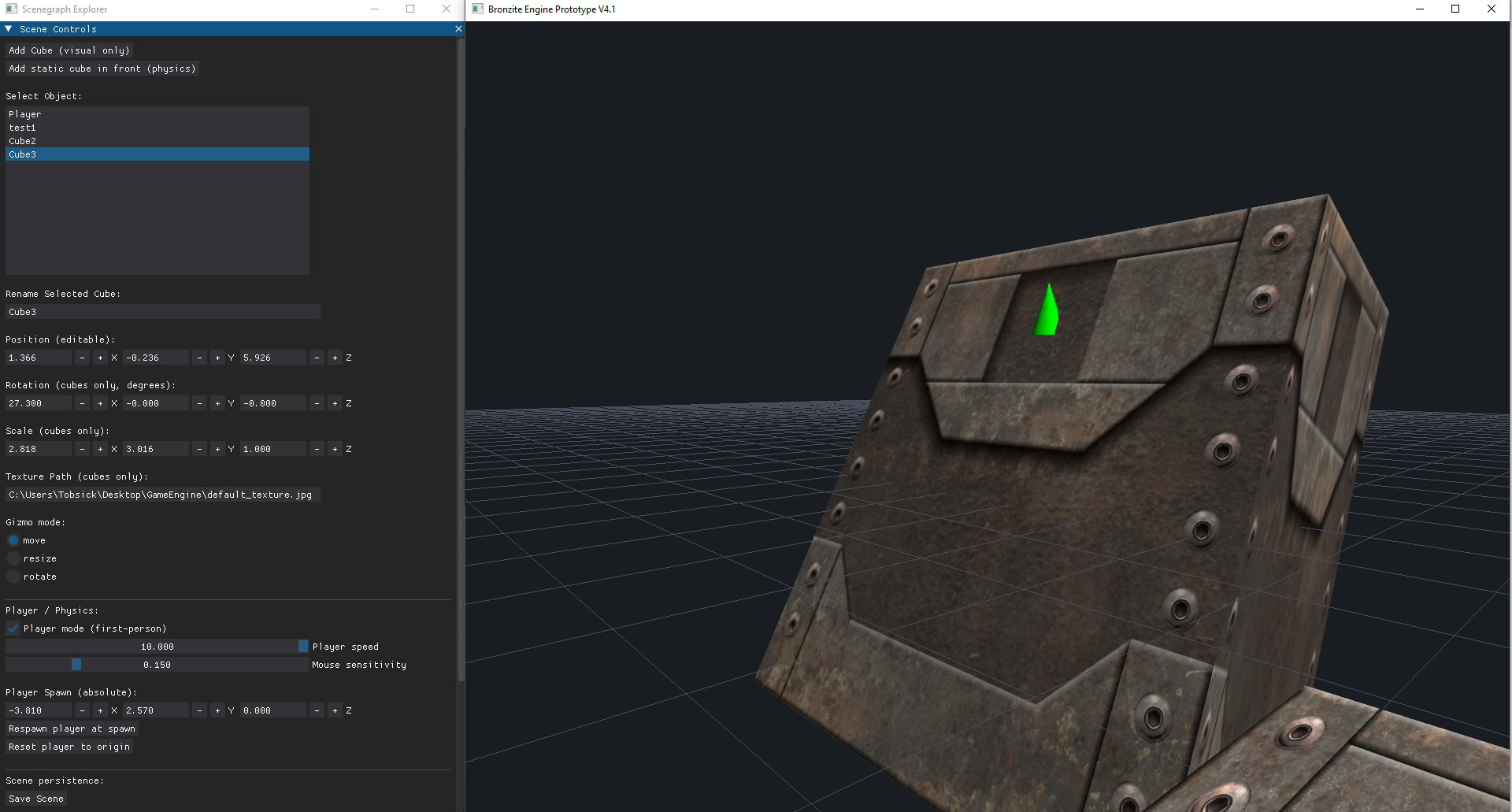Decrease Player Spawn Z with minus button
Image resolution: width=1512 pixels, height=812 pixels.
(317, 710)
